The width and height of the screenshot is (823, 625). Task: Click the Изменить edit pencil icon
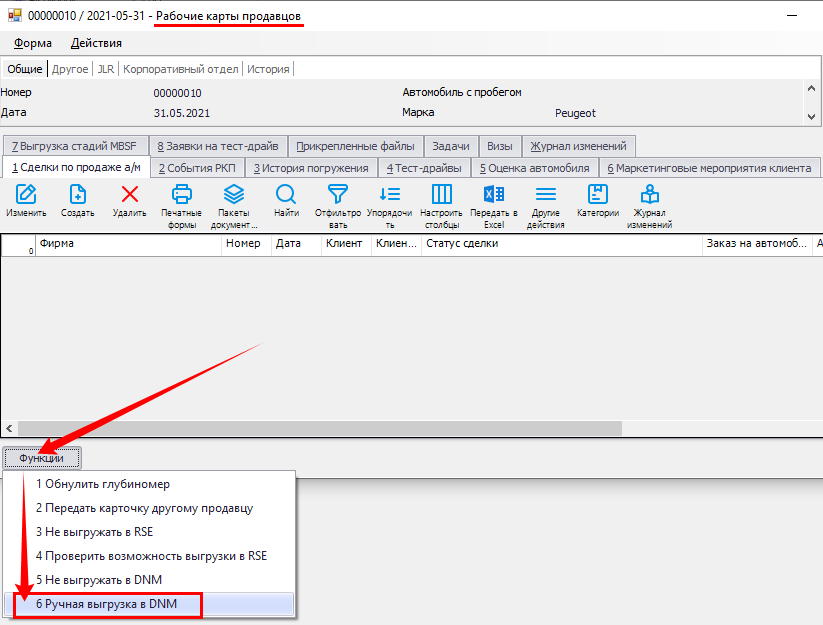(25, 195)
